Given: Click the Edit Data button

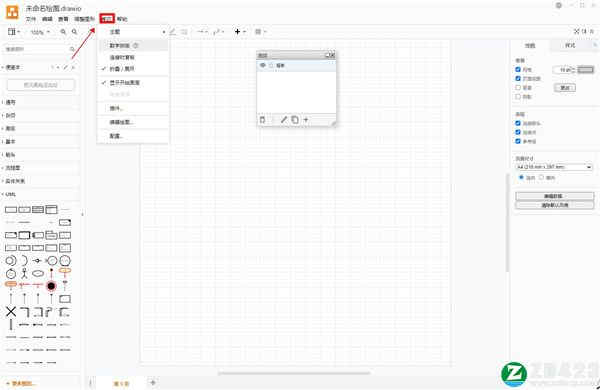Looking at the screenshot, I should (x=554, y=196).
